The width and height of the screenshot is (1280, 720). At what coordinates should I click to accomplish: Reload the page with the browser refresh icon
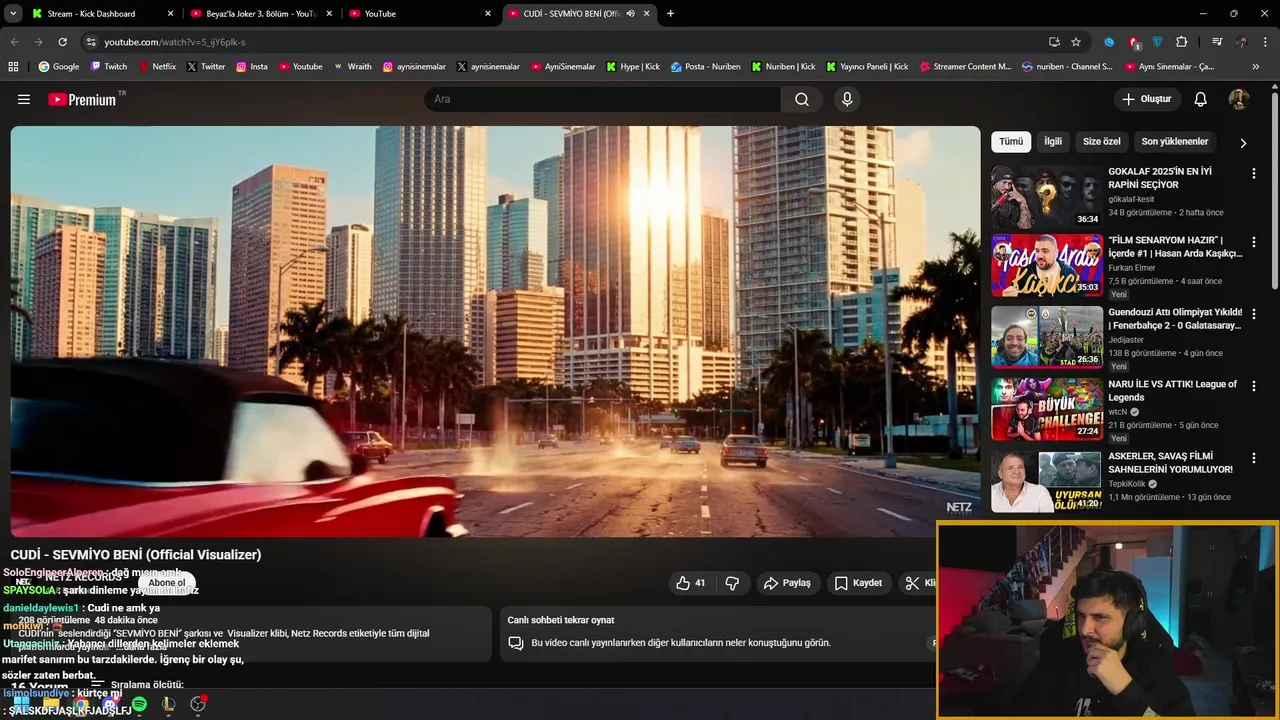(x=62, y=42)
